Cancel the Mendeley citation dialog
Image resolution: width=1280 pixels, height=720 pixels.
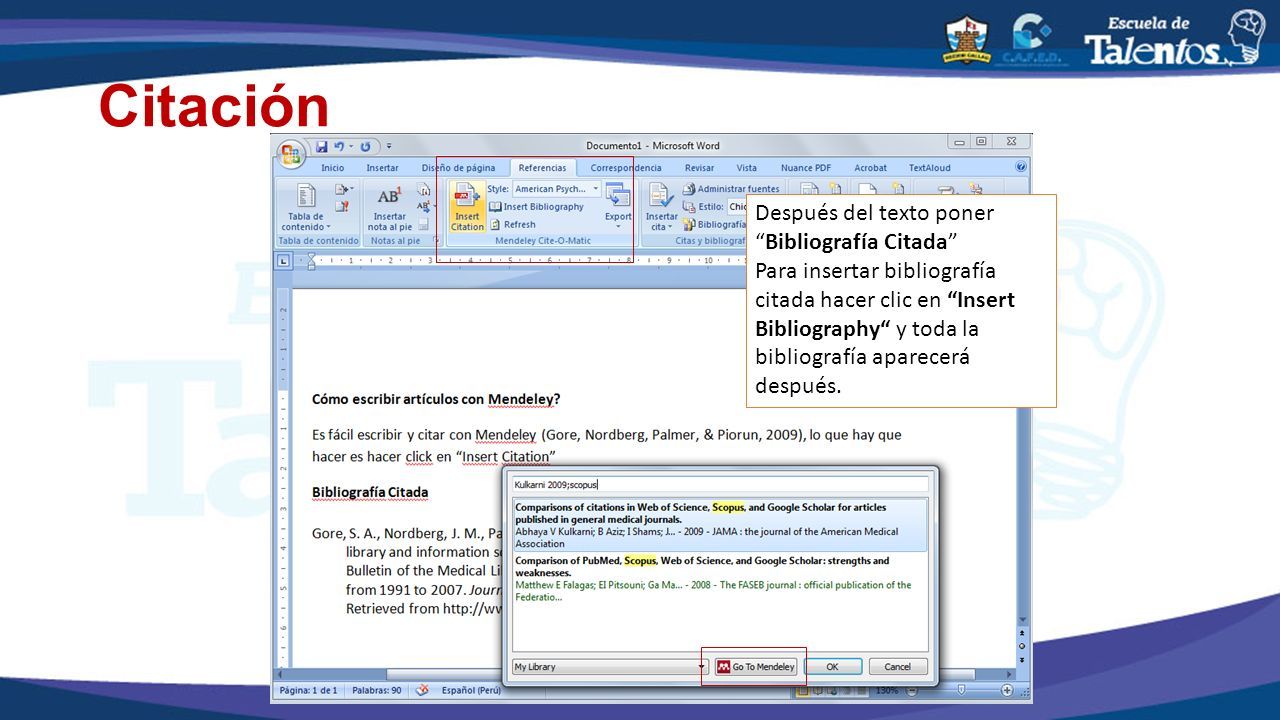click(x=897, y=667)
